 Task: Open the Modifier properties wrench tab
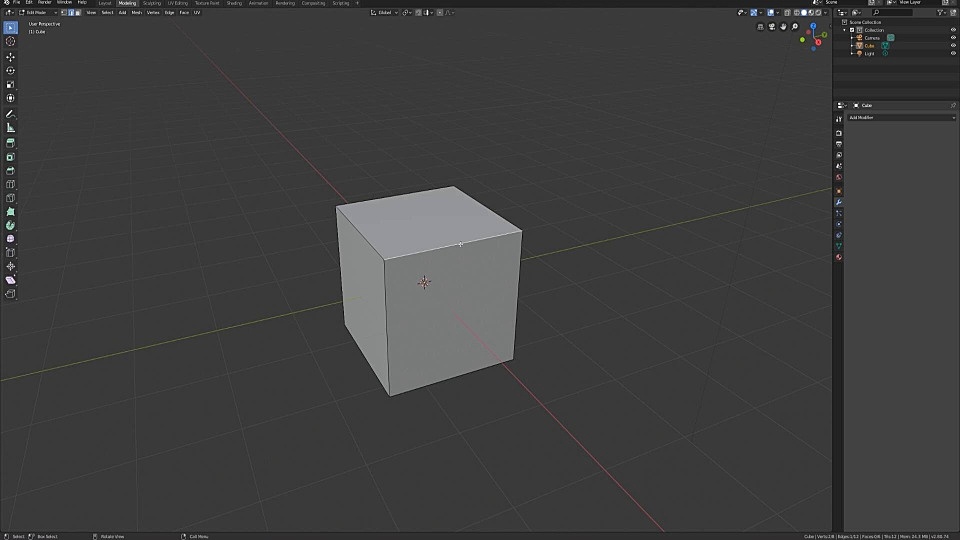point(839,202)
